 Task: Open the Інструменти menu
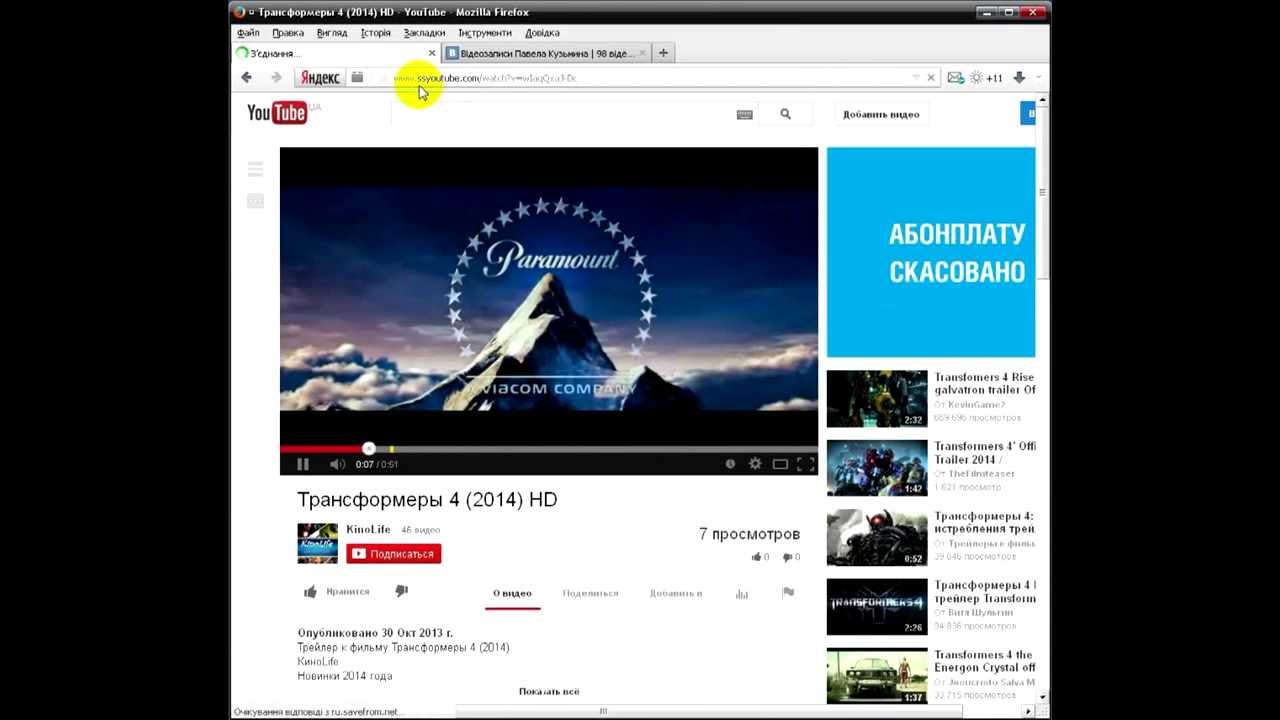[x=485, y=32]
